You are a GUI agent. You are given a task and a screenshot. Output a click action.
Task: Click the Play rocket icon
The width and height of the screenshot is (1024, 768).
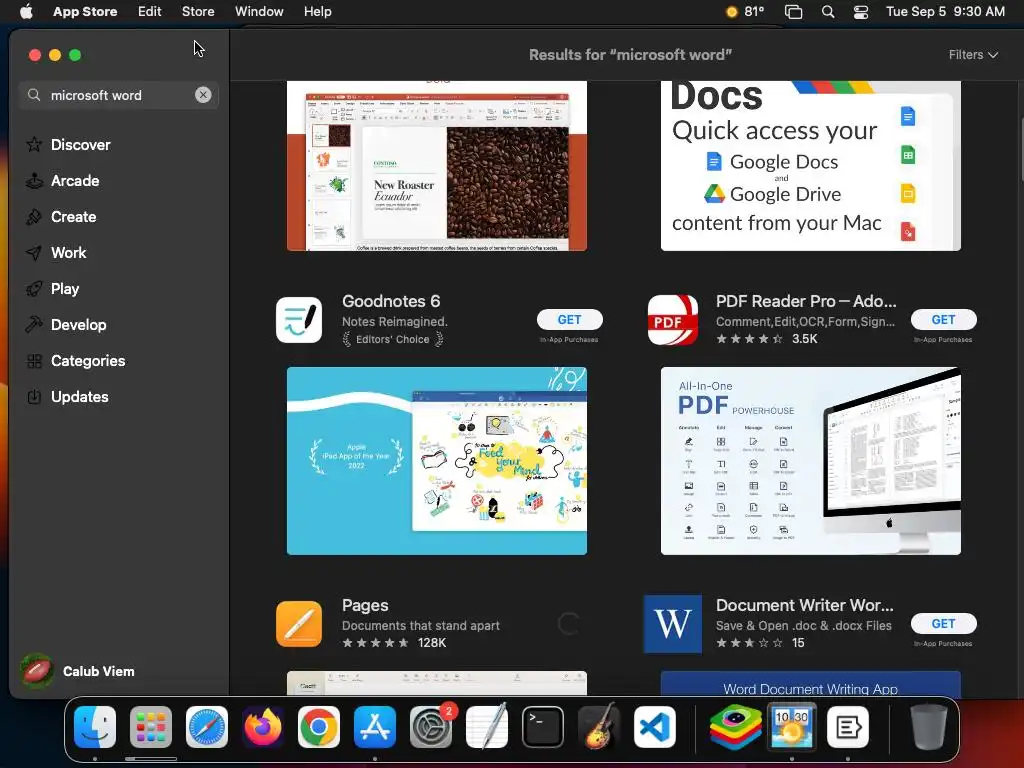coord(34,289)
